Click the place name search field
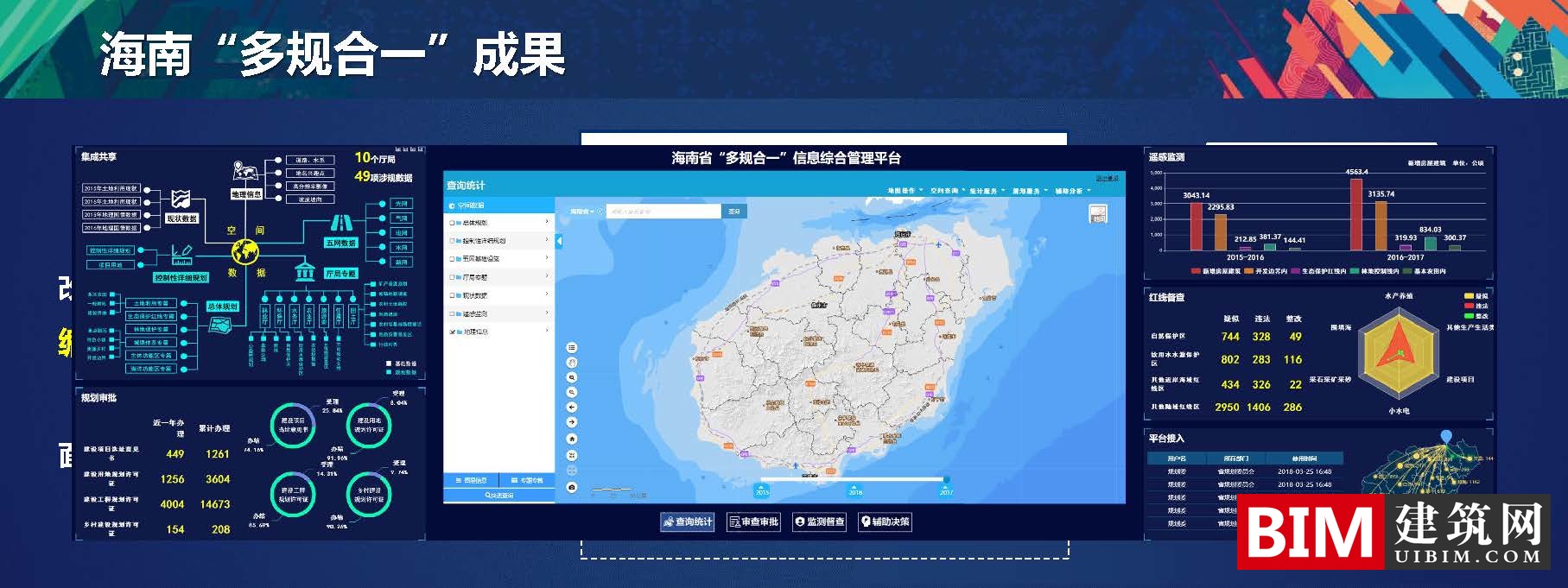Viewport: 1568px width, 588px height. 663,212
